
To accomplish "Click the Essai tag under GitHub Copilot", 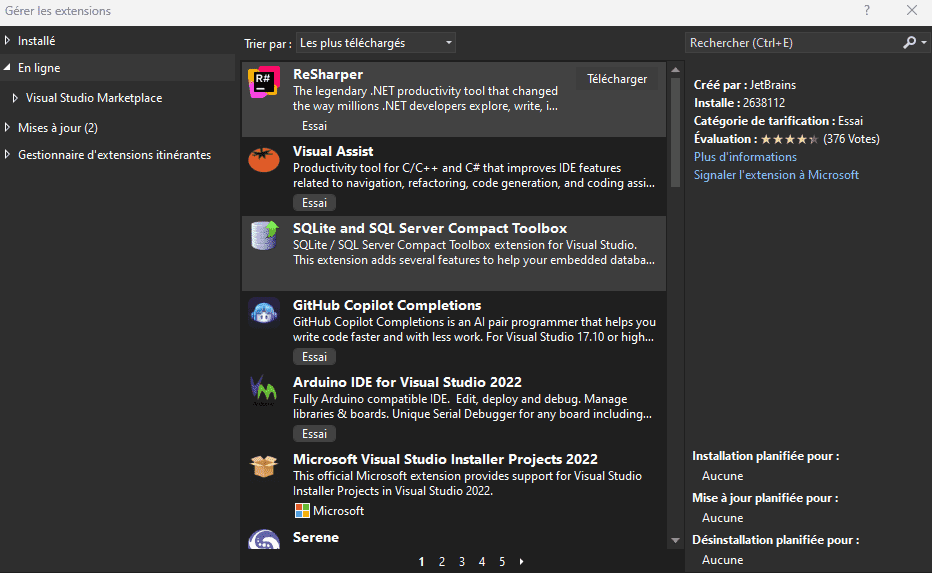I will [314, 357].
